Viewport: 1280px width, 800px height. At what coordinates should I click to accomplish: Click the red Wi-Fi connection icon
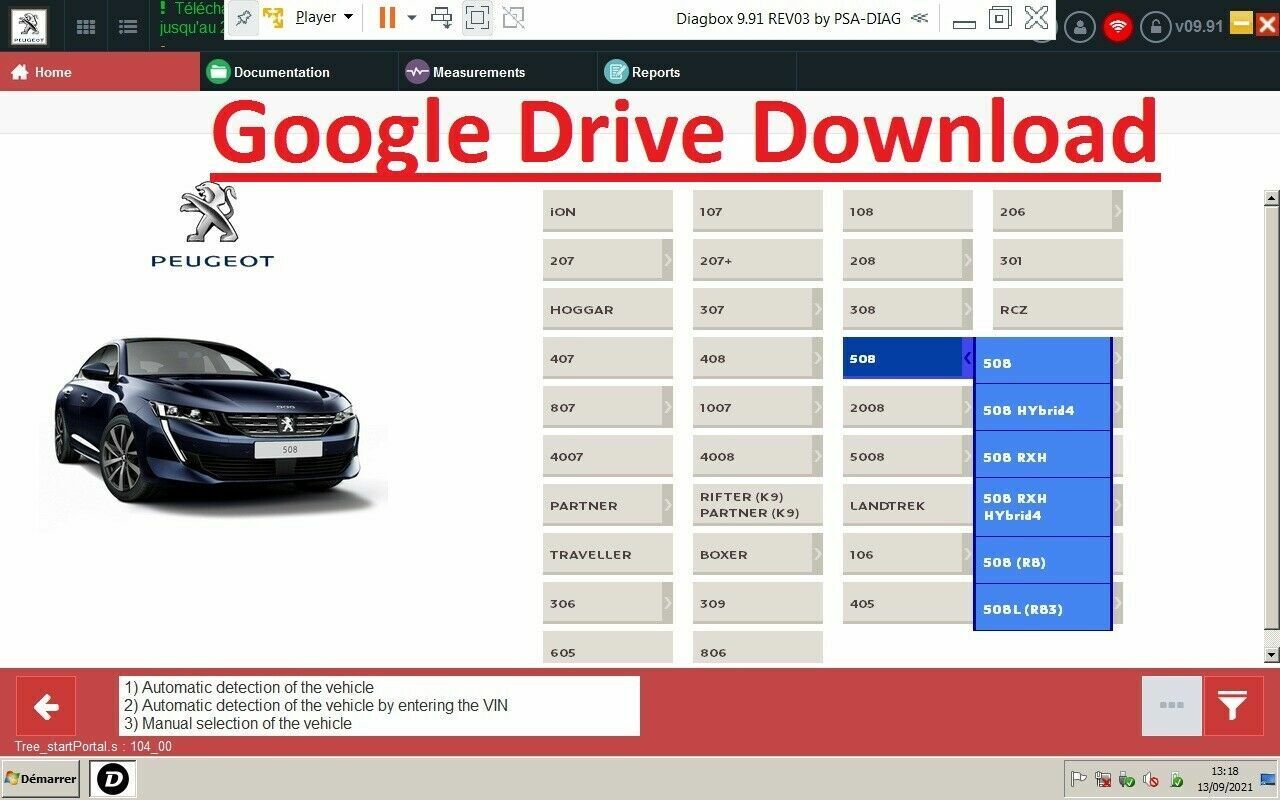pyautogui.click(x=1118, y=27)
